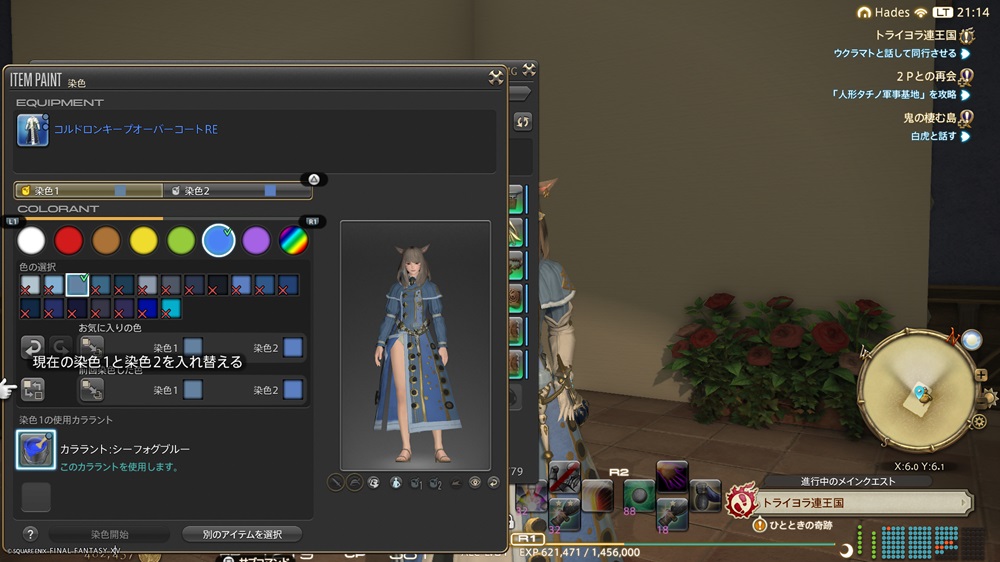Click 染色2 swatch in the previously dyed row
1000x562 pixels.
293,390
